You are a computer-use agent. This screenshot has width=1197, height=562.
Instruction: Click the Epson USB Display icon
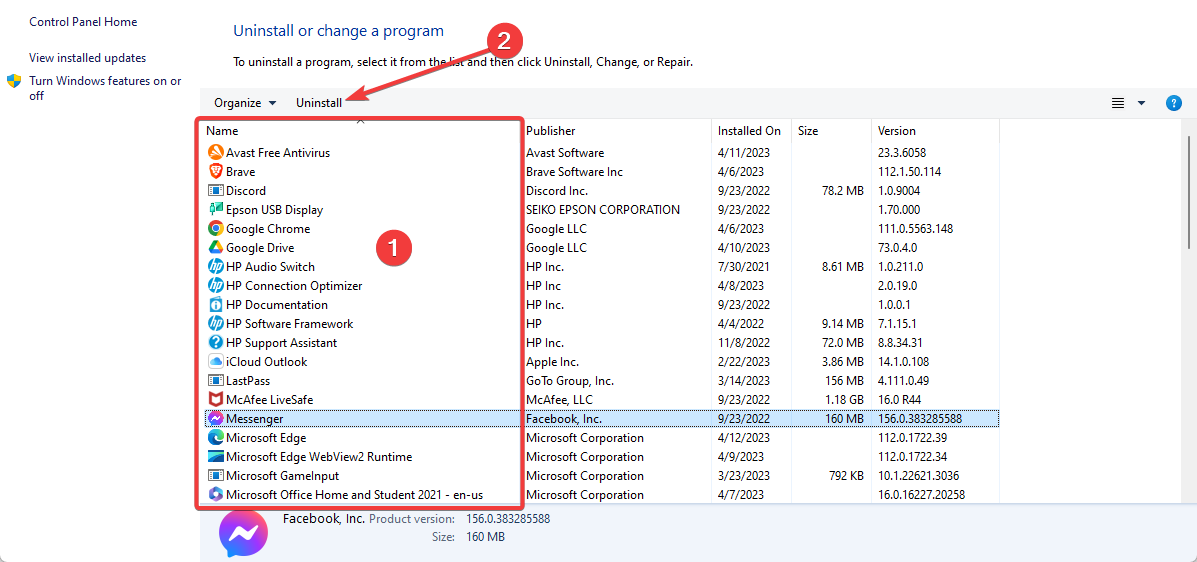point(215,209)
